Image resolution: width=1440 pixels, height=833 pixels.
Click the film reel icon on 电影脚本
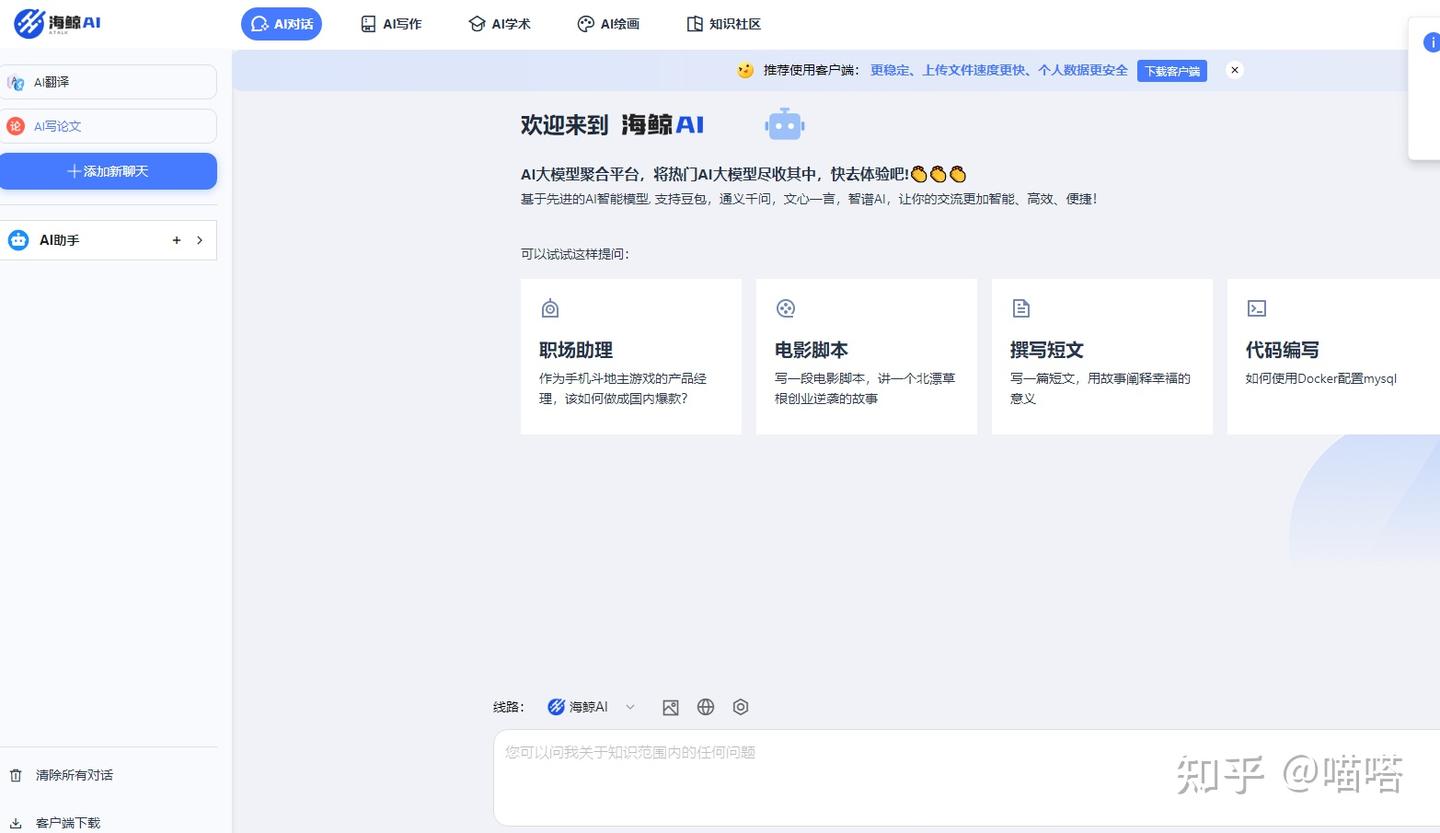786,308
